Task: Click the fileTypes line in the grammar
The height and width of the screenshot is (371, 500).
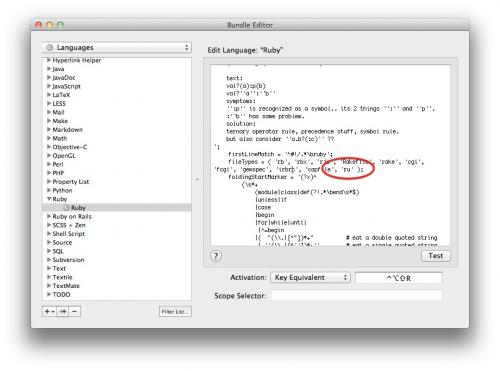Action: point(326,162)
